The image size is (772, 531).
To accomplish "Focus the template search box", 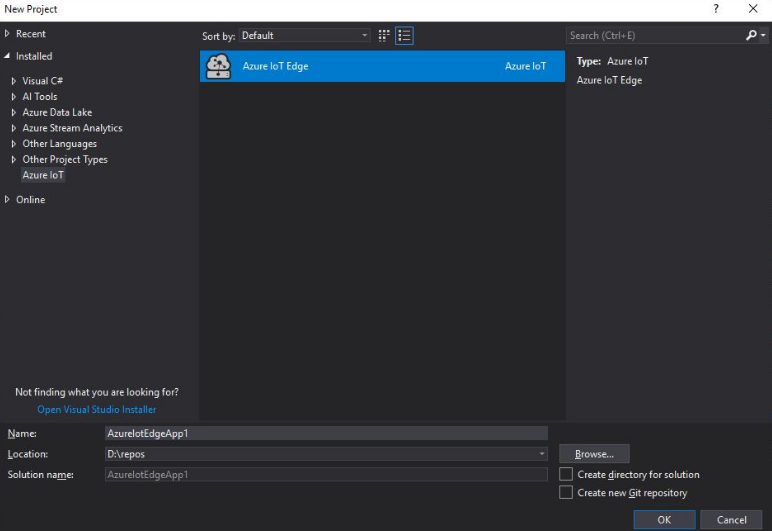I will click(655, 35).
